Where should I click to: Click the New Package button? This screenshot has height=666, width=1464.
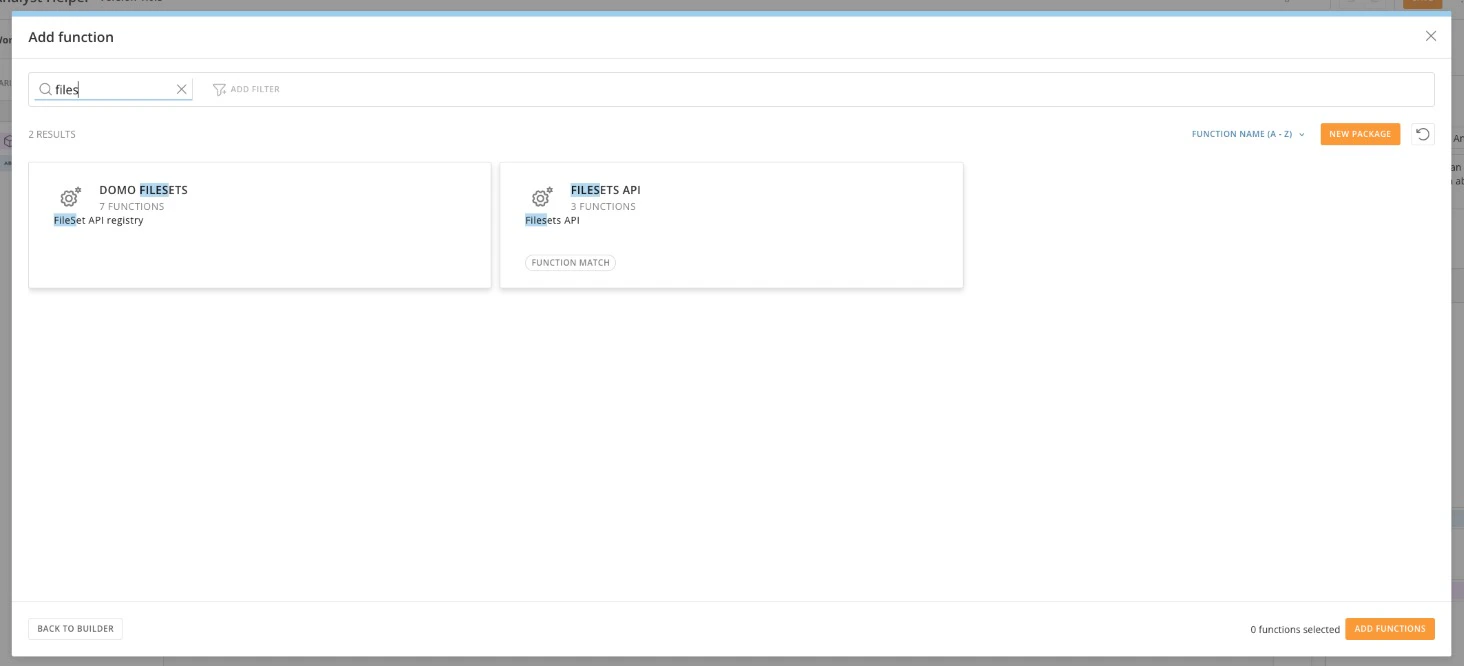click(x=1360, y=134)
